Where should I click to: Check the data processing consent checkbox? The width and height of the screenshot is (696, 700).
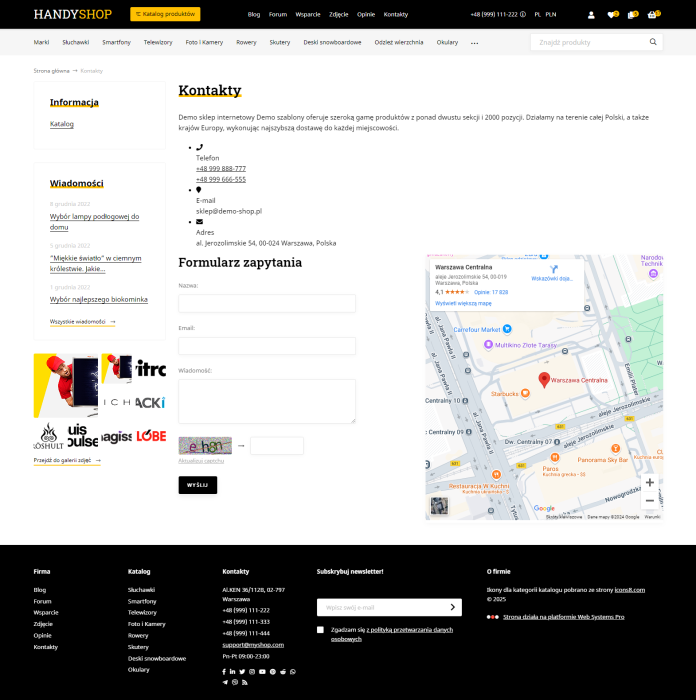point(320,630)
